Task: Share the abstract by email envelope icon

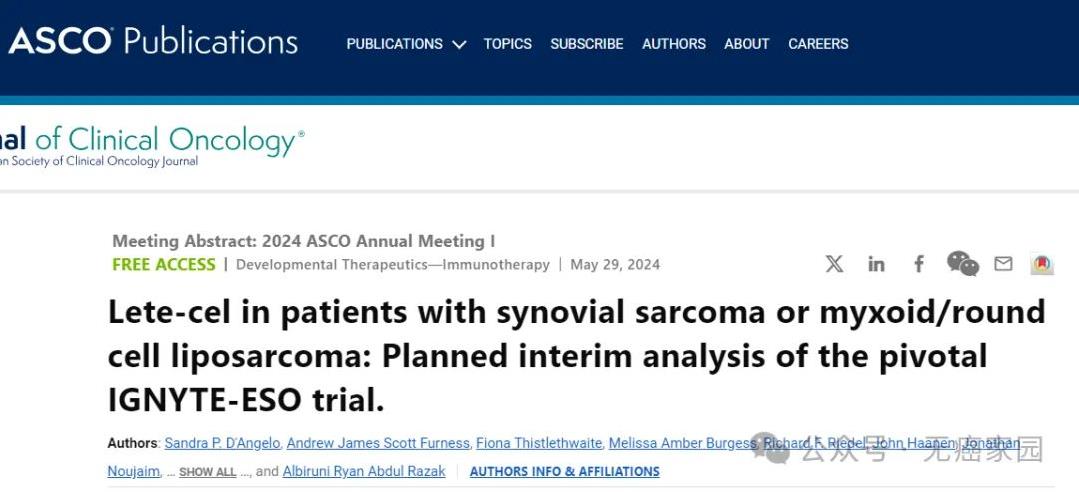Action: 1003,264
